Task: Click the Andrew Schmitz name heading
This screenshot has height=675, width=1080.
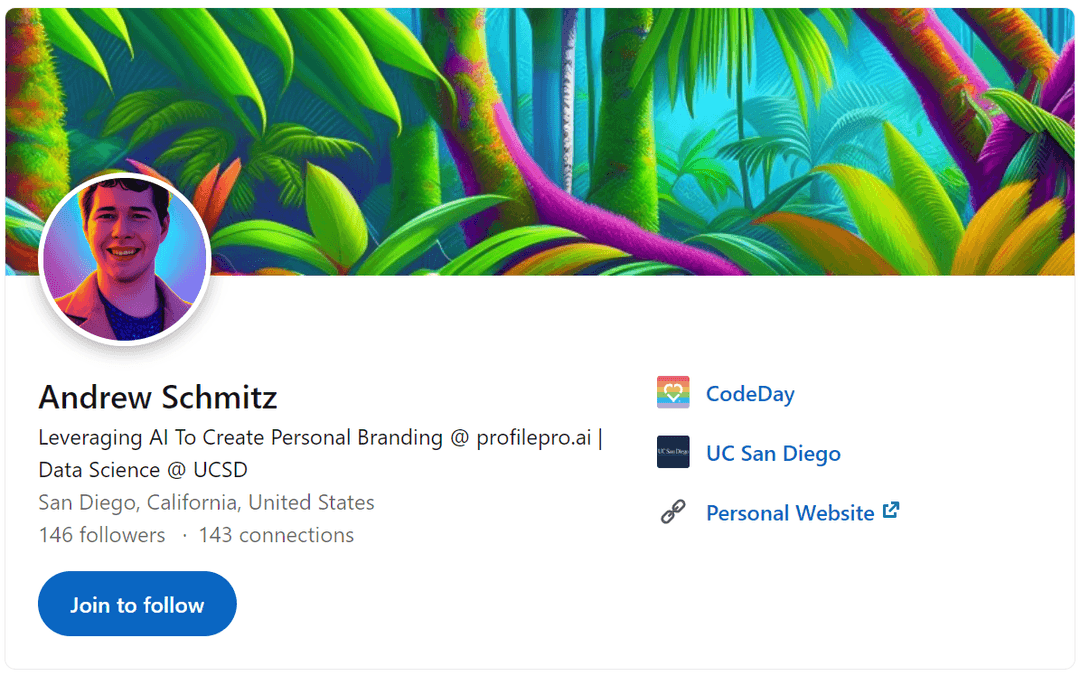Action: pyautogui.click(x=158, y=398)
